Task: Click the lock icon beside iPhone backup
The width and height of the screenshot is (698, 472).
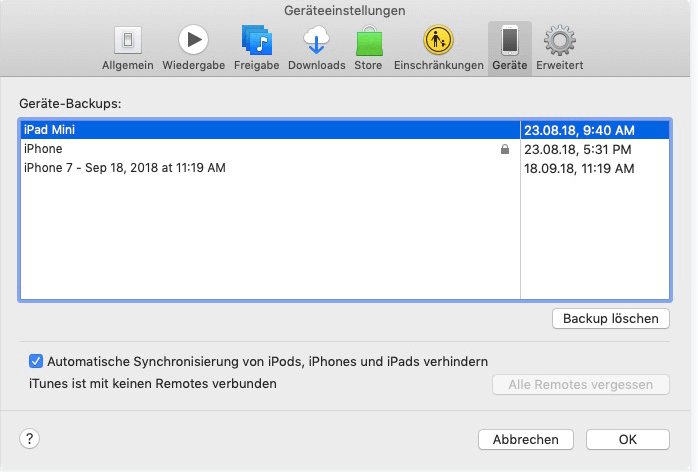Action: click(x=506, y=149)
